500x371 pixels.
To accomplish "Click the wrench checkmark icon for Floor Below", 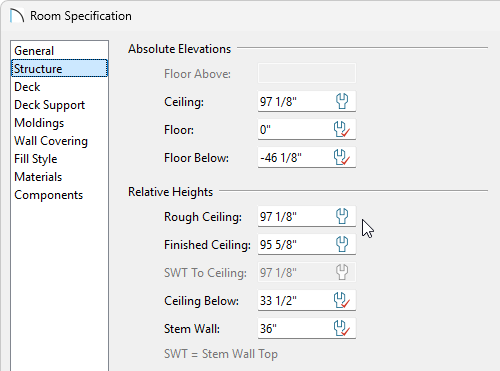I will tap(342, 157).
